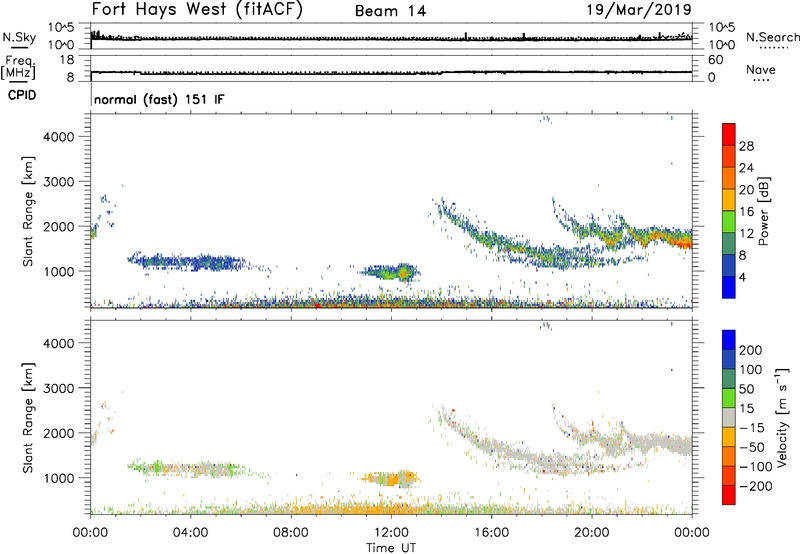Click the noise frequency trace in the Freq panel
This screenshot has width=800, height=554.
391,72
